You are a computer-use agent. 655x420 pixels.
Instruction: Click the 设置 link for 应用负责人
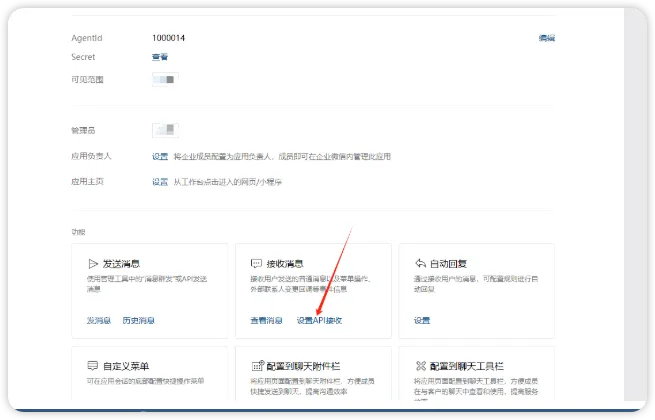160,156
